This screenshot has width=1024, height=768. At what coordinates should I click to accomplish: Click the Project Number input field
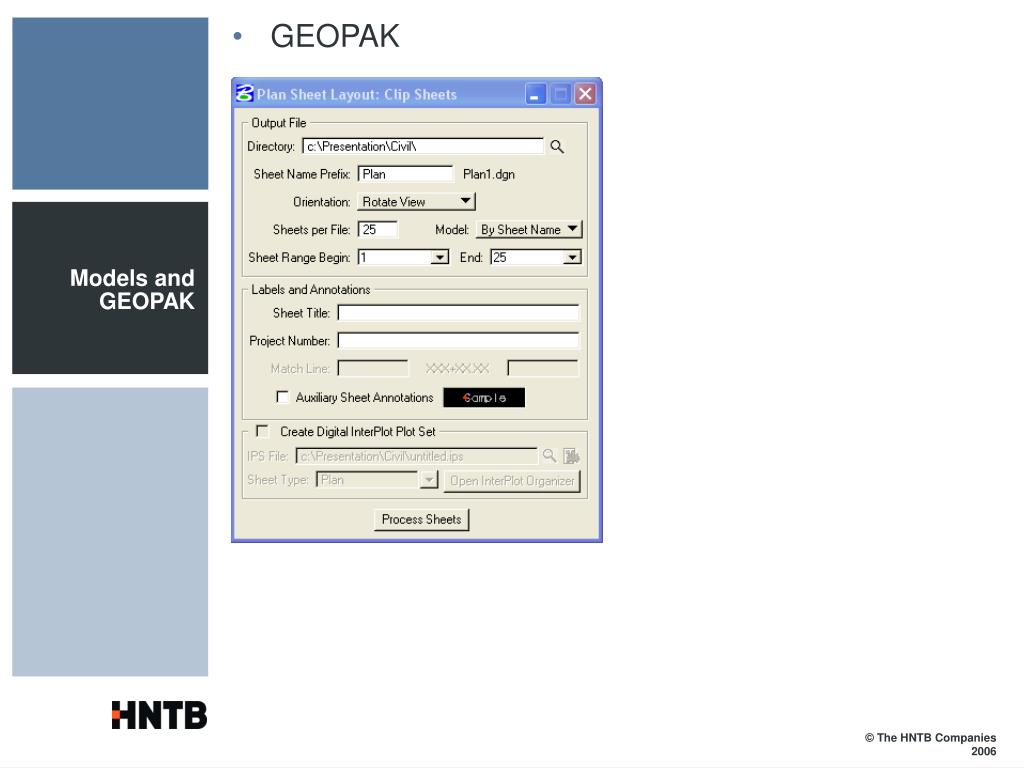pos(458,340)
